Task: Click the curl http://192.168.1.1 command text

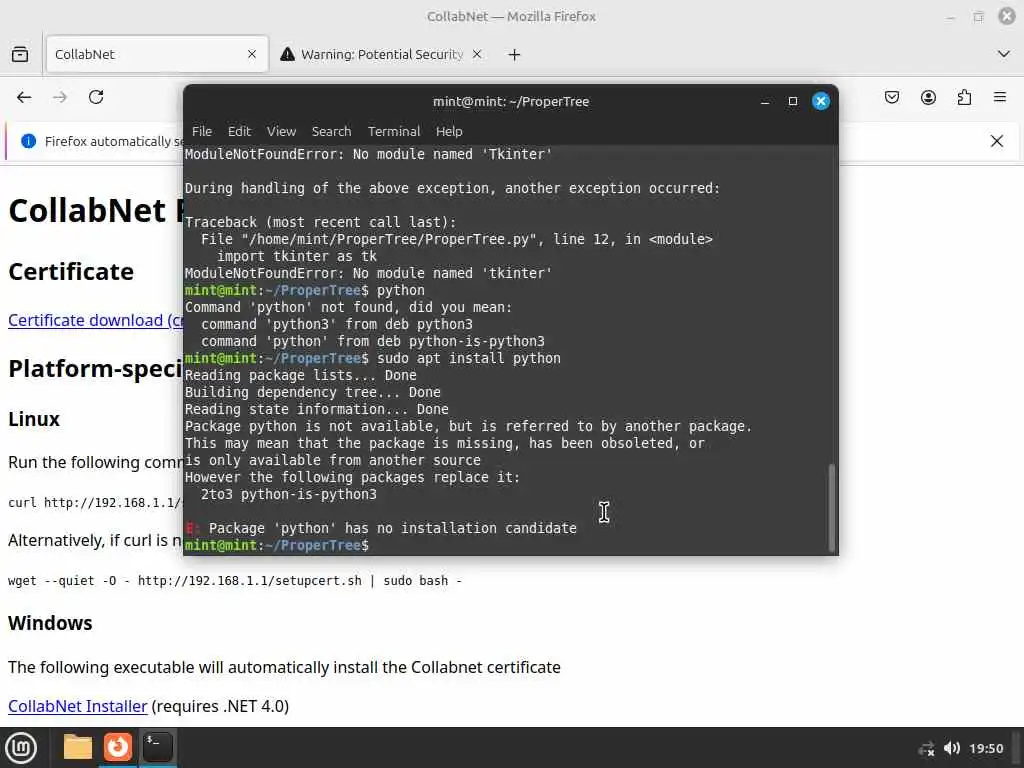Action: click(x=95, y=503)
